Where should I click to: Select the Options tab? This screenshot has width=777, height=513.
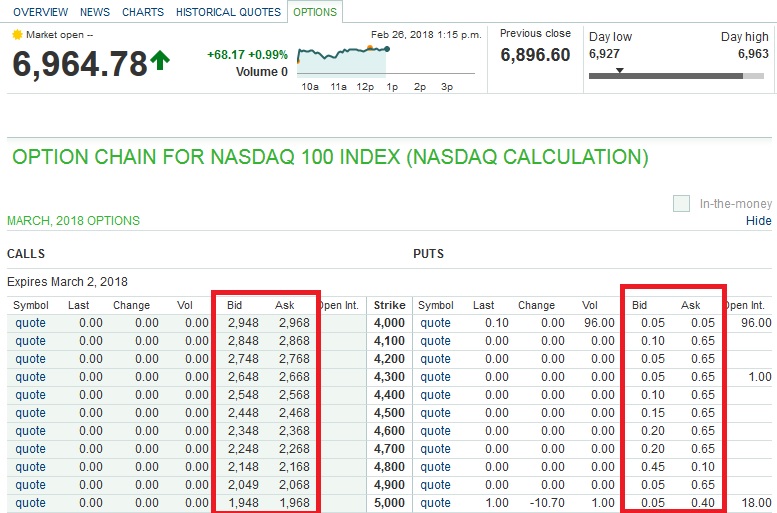pyautogui.click(x=314, y=12)
